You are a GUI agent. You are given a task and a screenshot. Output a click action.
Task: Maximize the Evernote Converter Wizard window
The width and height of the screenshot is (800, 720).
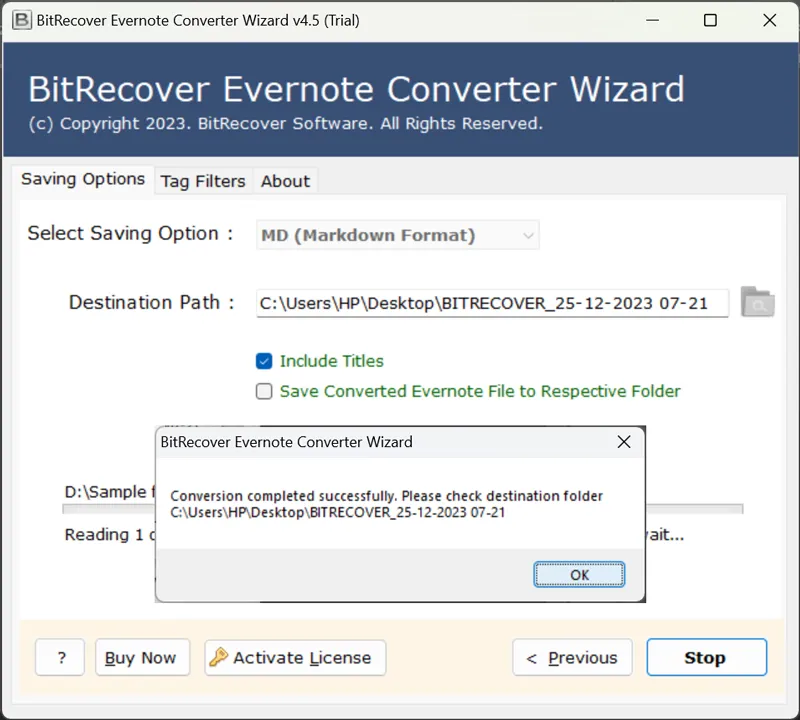pos(710,20)
